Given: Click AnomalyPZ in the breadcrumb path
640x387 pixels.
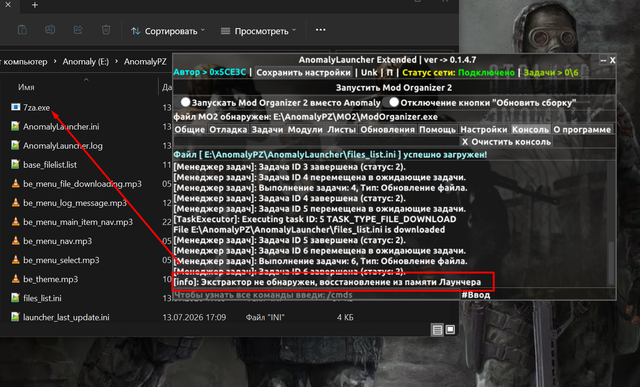Looking at the screenshot, I should point(145,62).
